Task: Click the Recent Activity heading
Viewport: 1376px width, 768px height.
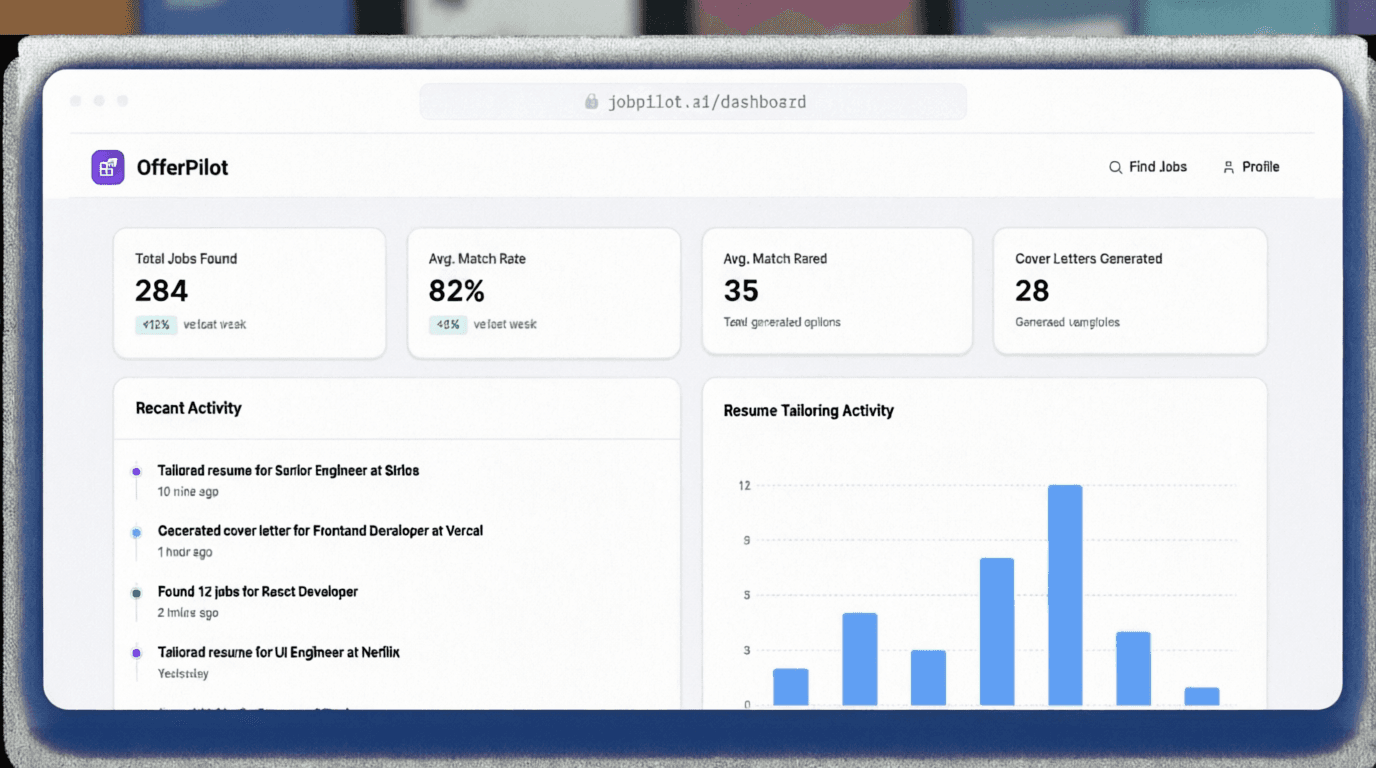Action: [189, 408]
